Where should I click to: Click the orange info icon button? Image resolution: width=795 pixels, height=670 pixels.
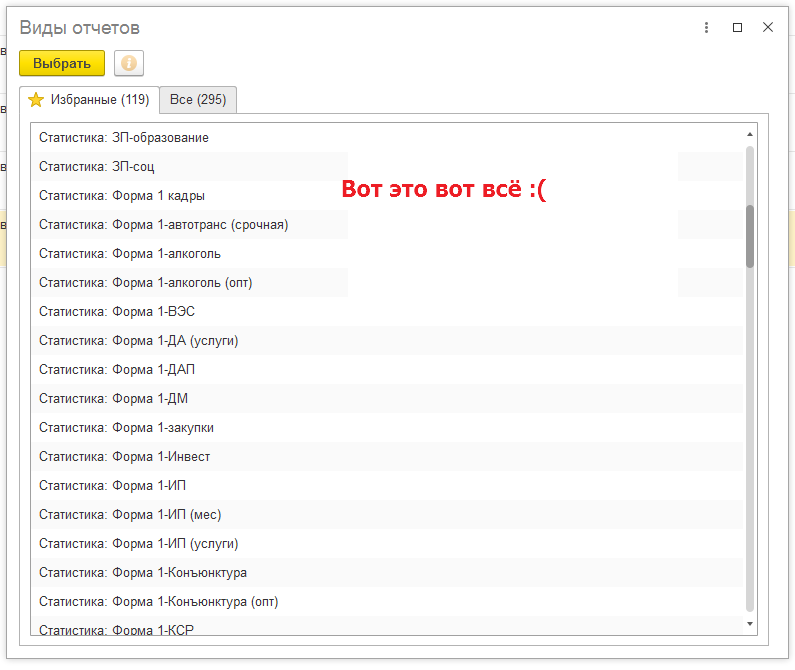(x=129, y=63)
